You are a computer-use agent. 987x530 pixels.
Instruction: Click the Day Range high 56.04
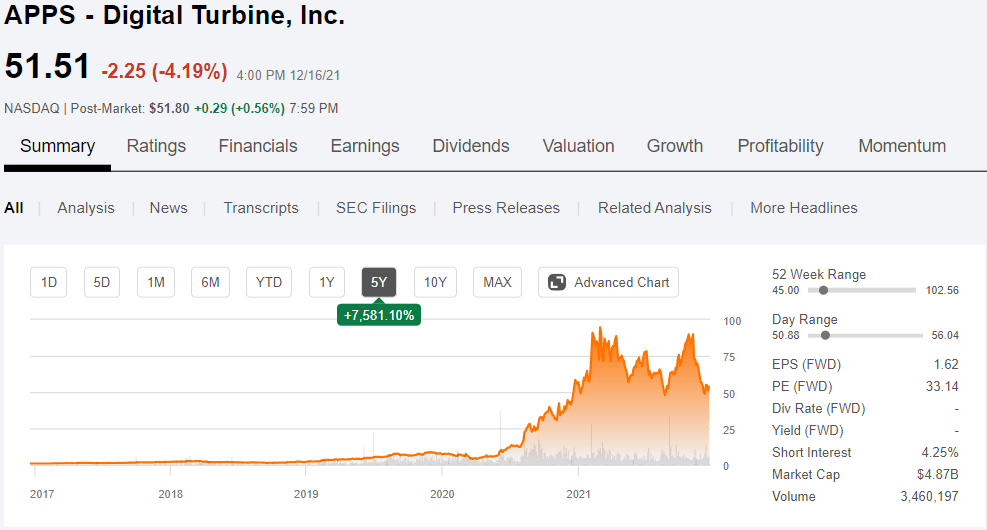click(x=945, y=335)
